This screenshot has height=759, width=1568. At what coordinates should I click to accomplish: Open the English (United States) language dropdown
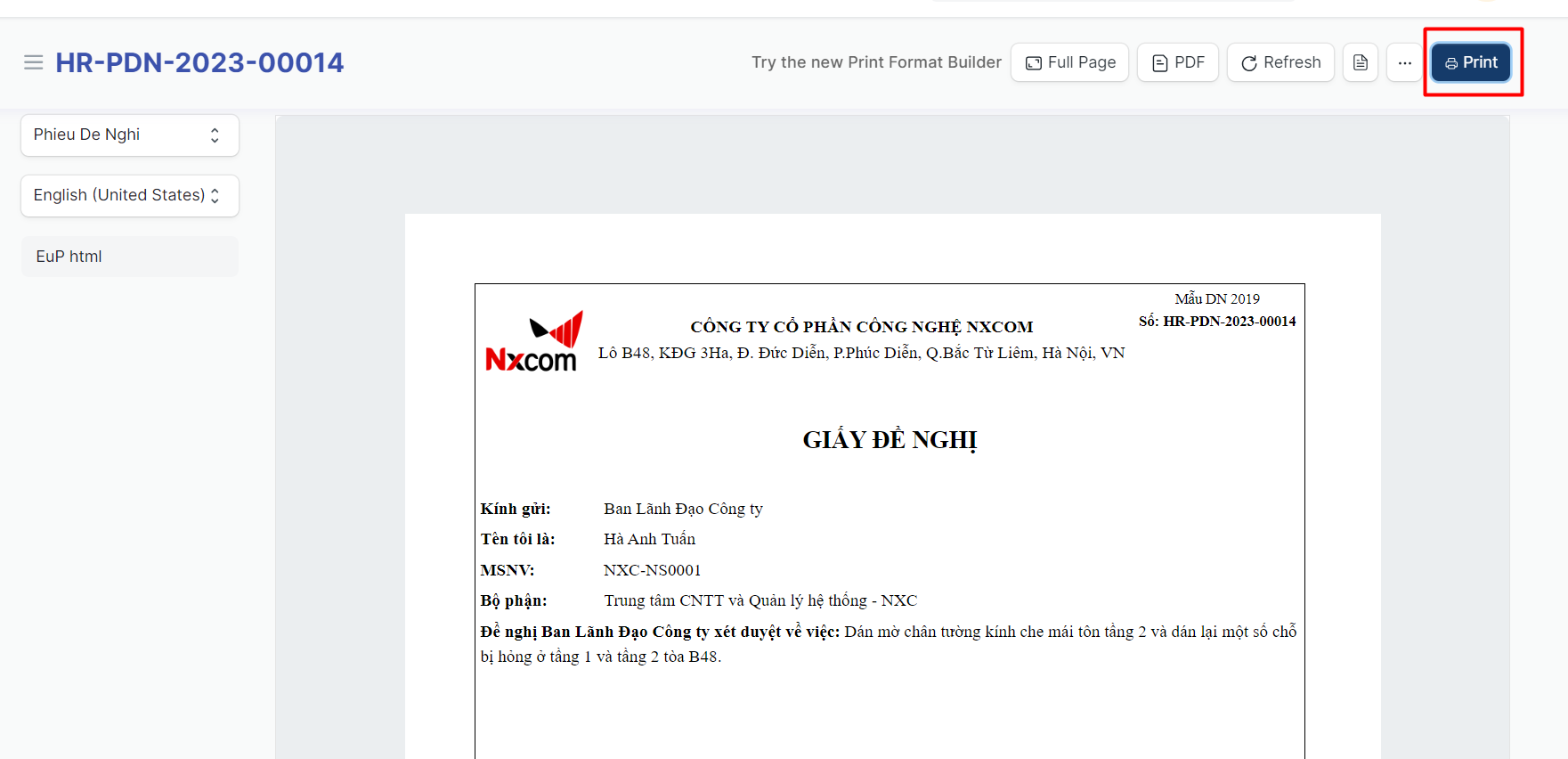tap(130, 195)
